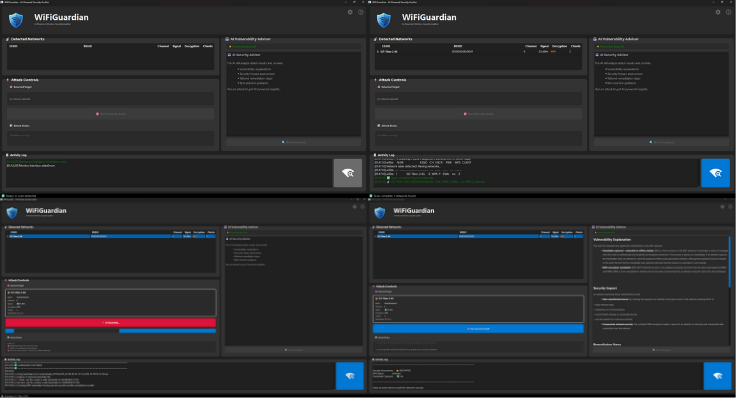
Task: Click selected target details box in Vulnerability Explanation window
Action: click(x=478, y=309)
